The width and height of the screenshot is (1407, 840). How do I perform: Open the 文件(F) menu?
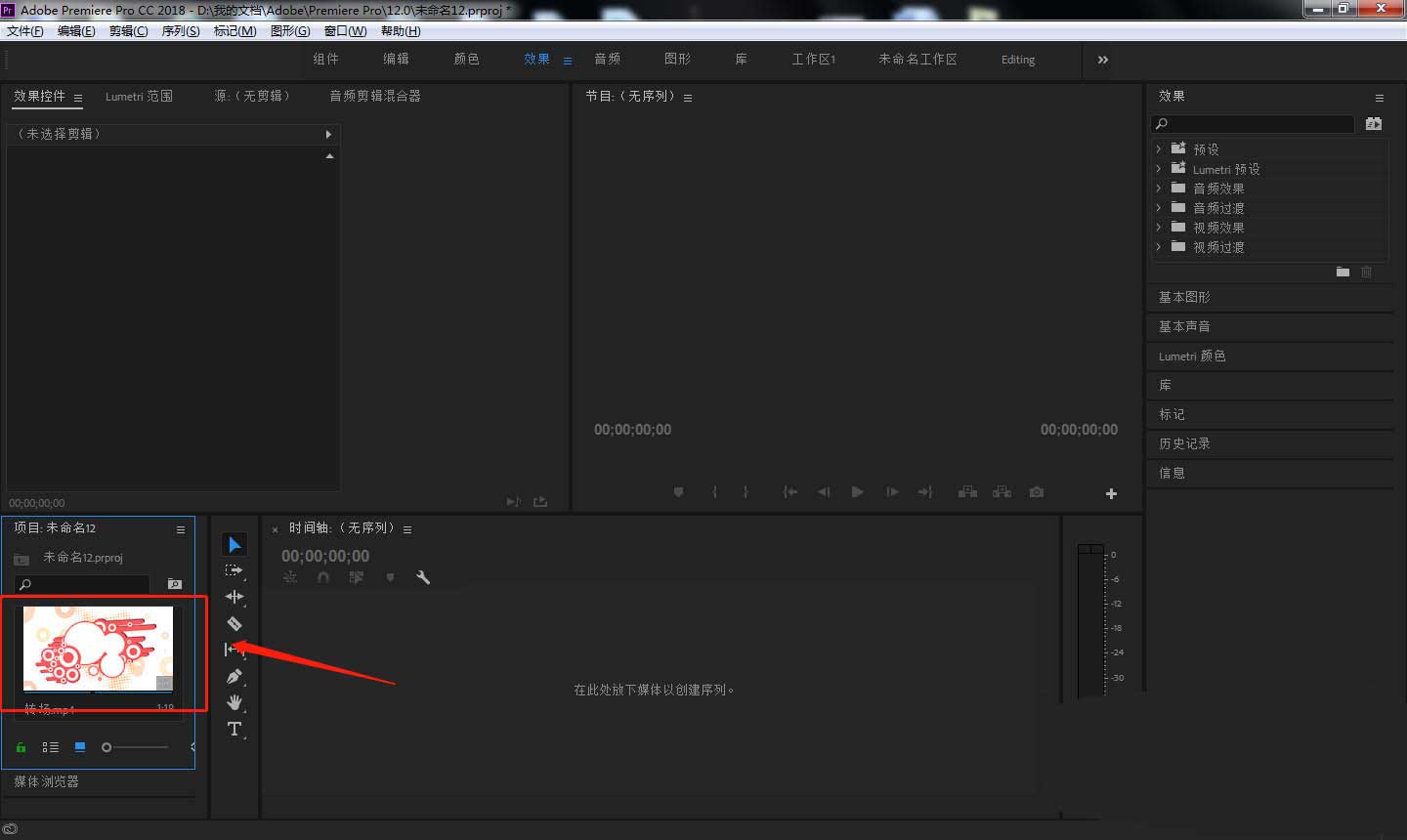25,31
